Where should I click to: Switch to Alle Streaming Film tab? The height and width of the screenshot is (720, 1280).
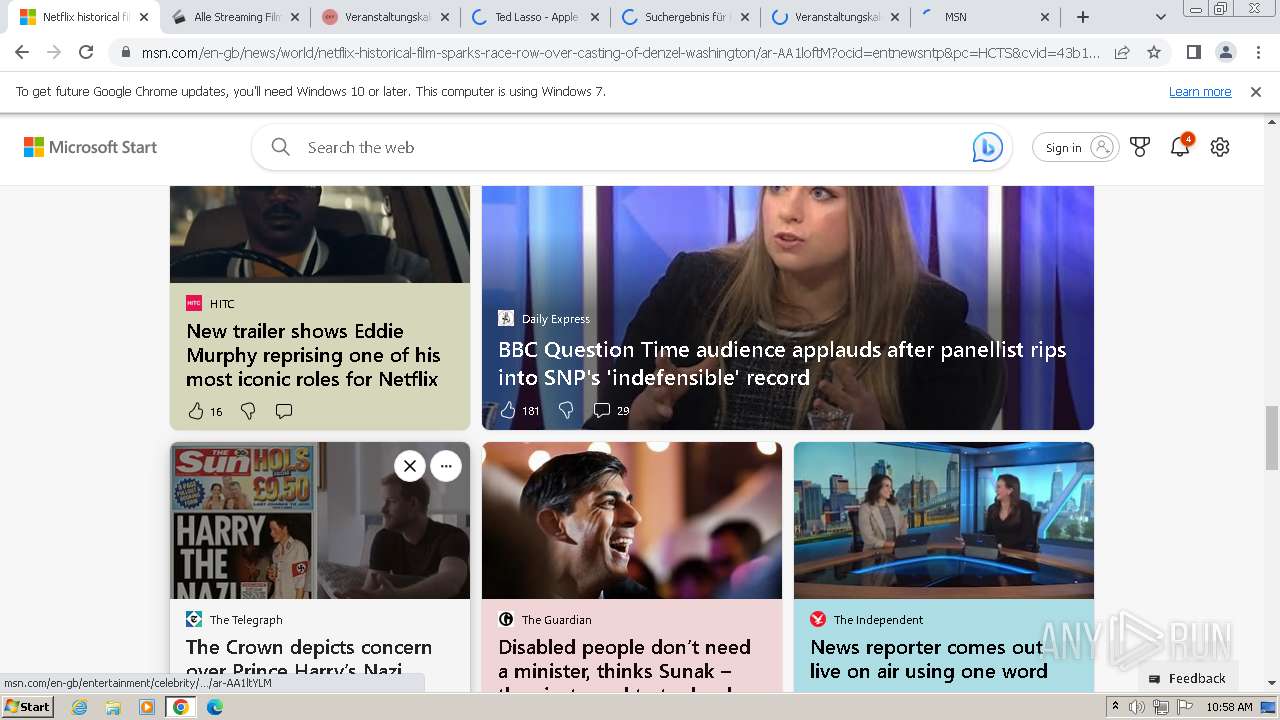tap(236, 17)
